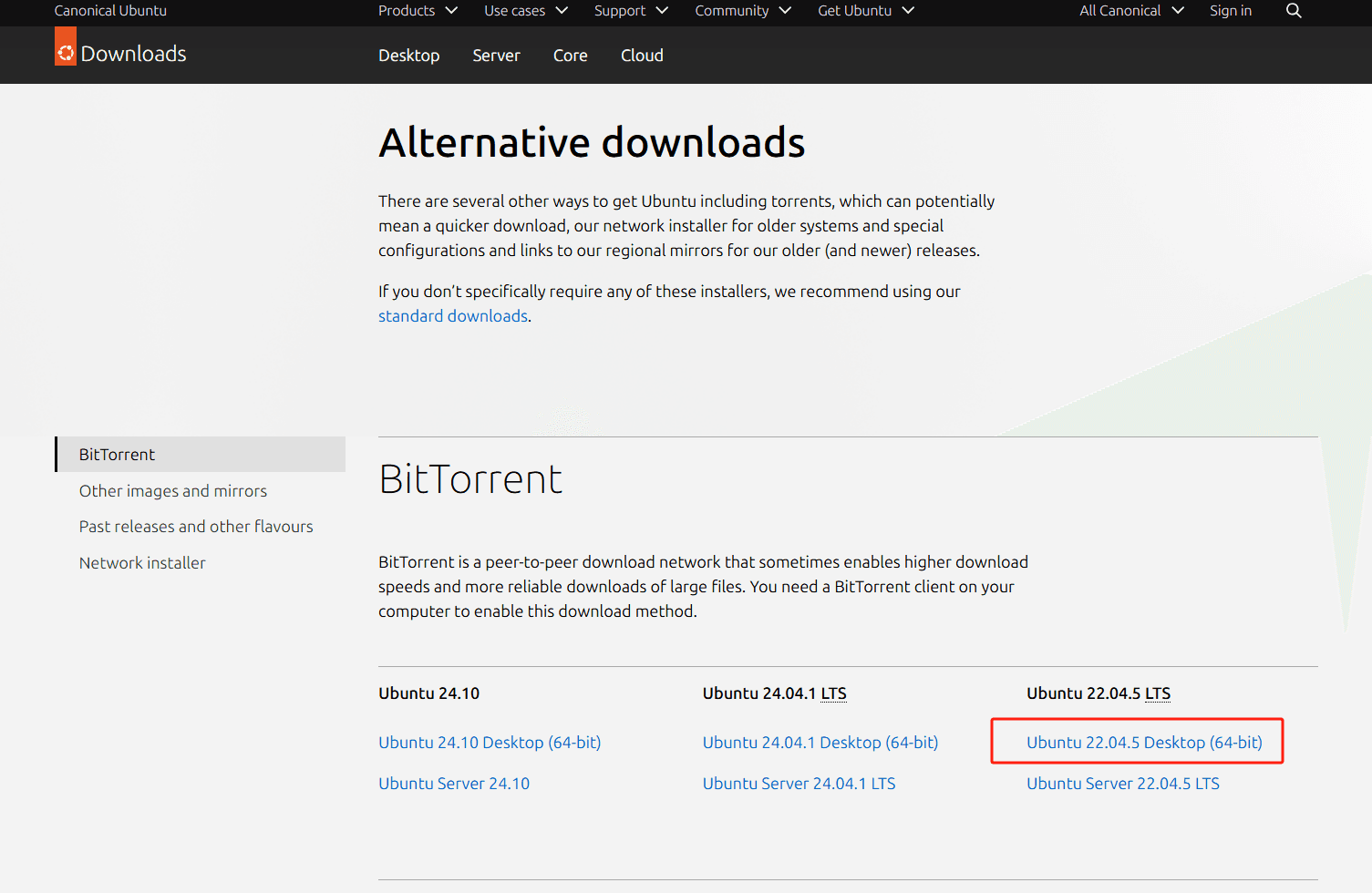This screenshot has height=893, width=1372.
Task: Download Ubuntu Server 24.04.1 LTS torrent
Action: (799, 784)
